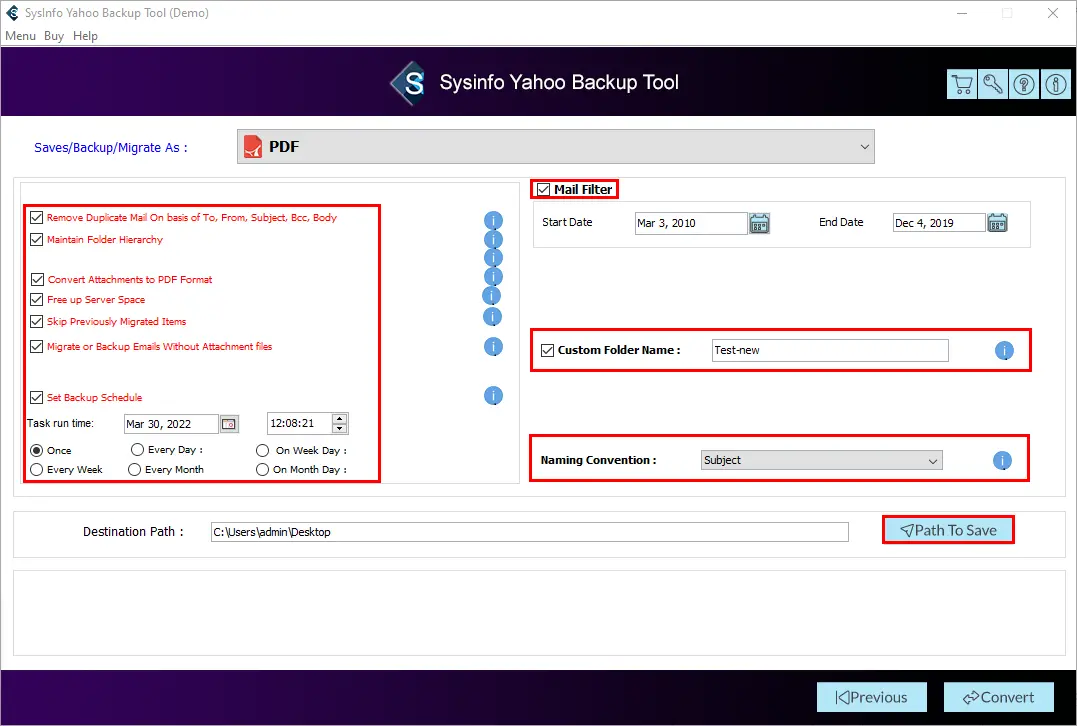1077x726 pixels.
Task: Open Start Date calendar picker icon
Action: pyautogui.click(x=760, y=223)
